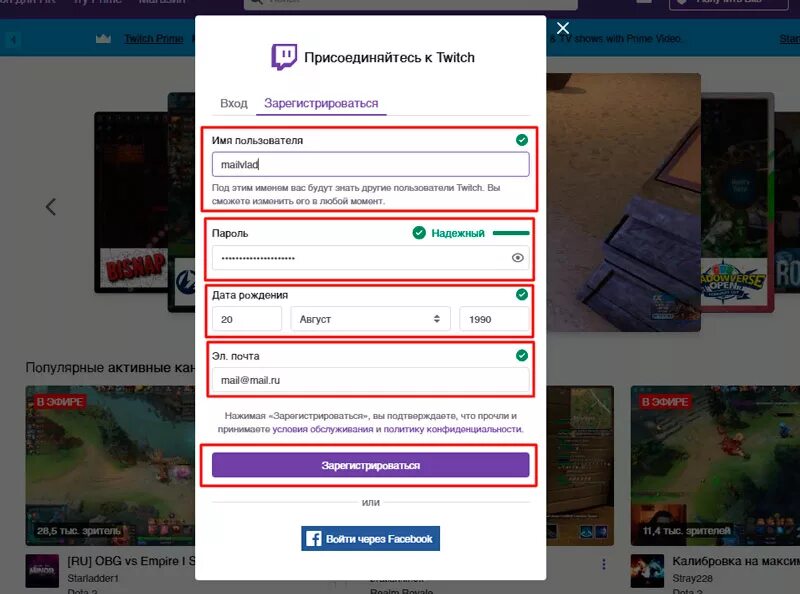This screenshot has height=594, width=800.
Task: Click the Twitch logo in dialog header
Action: point(284,57)
